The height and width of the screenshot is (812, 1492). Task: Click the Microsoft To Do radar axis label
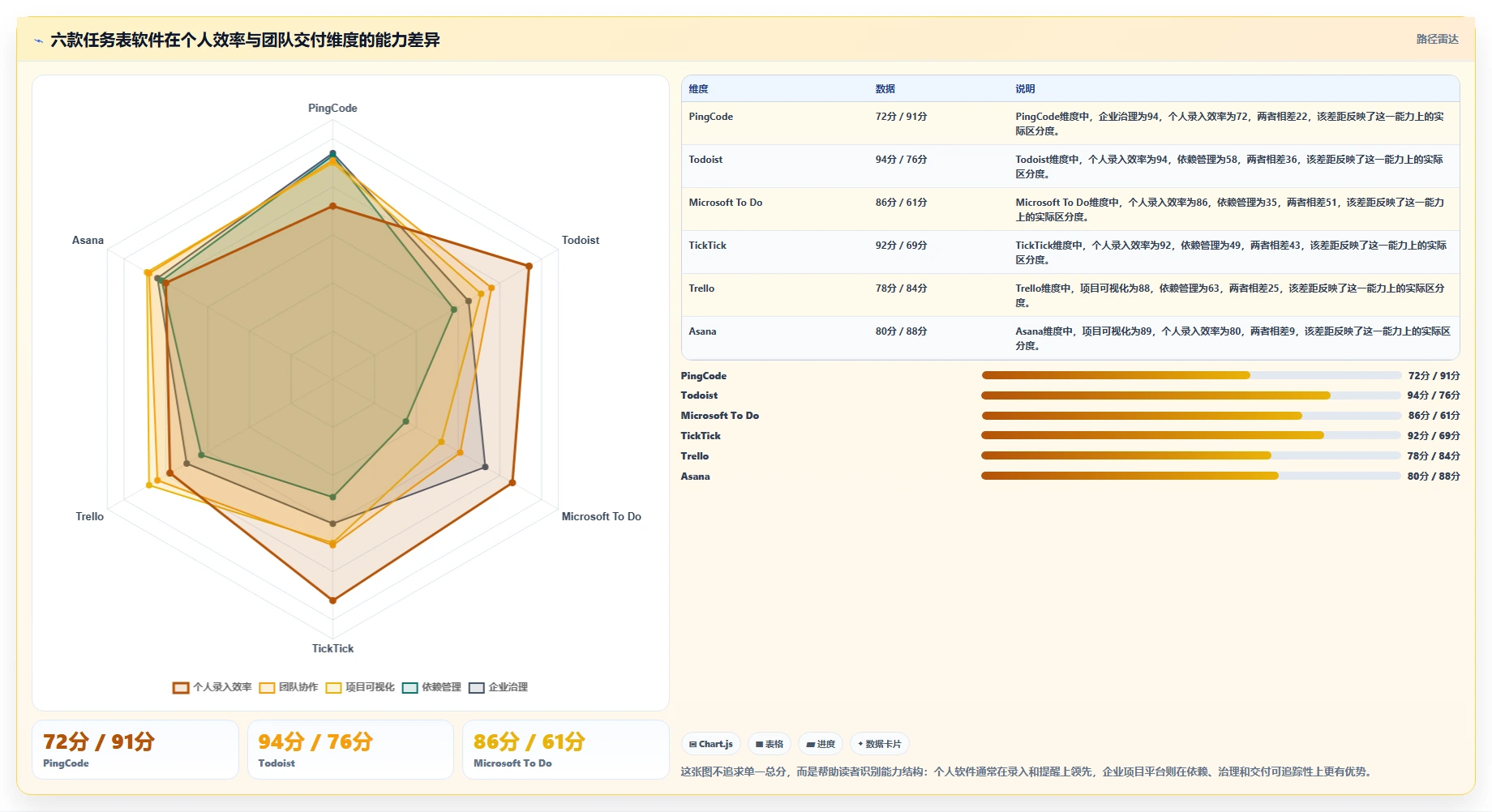601,516
